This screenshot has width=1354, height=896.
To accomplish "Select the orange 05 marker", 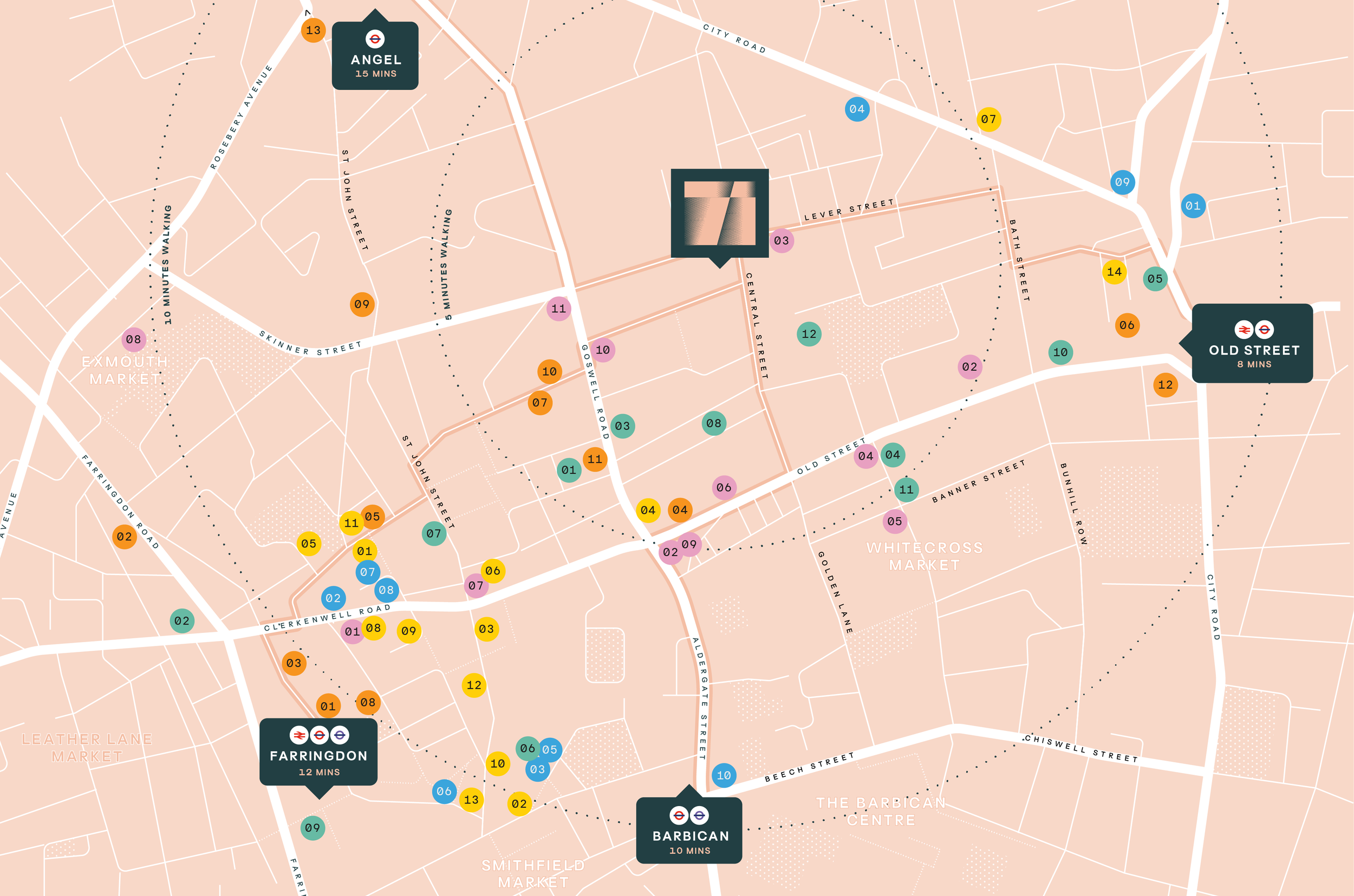I will (x=372, y=516).
